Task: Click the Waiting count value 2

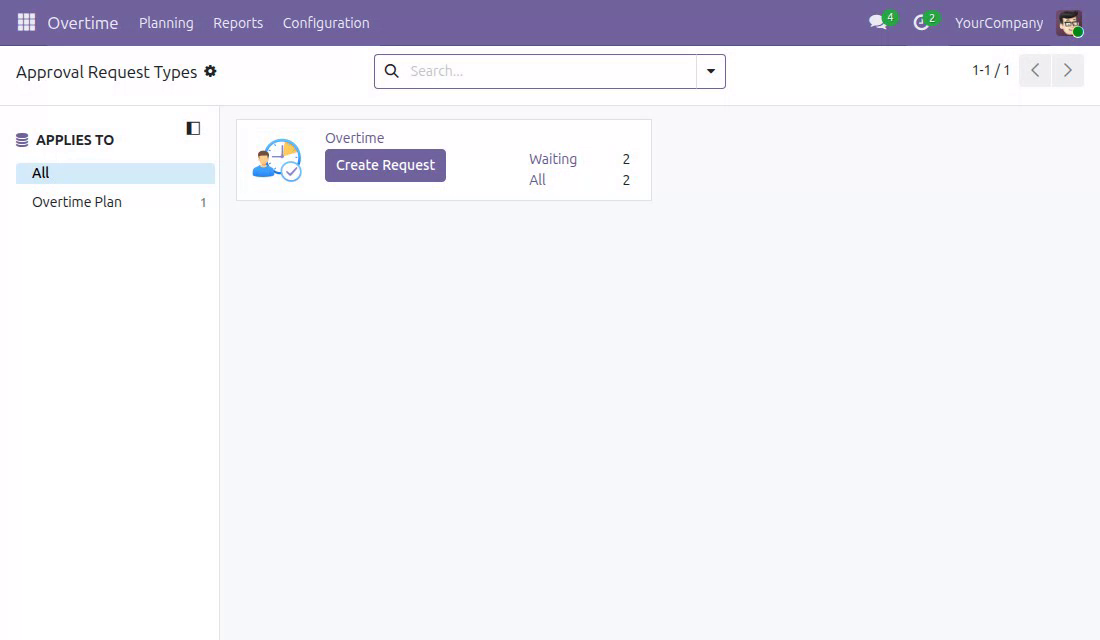Action: tap(626, 159)
